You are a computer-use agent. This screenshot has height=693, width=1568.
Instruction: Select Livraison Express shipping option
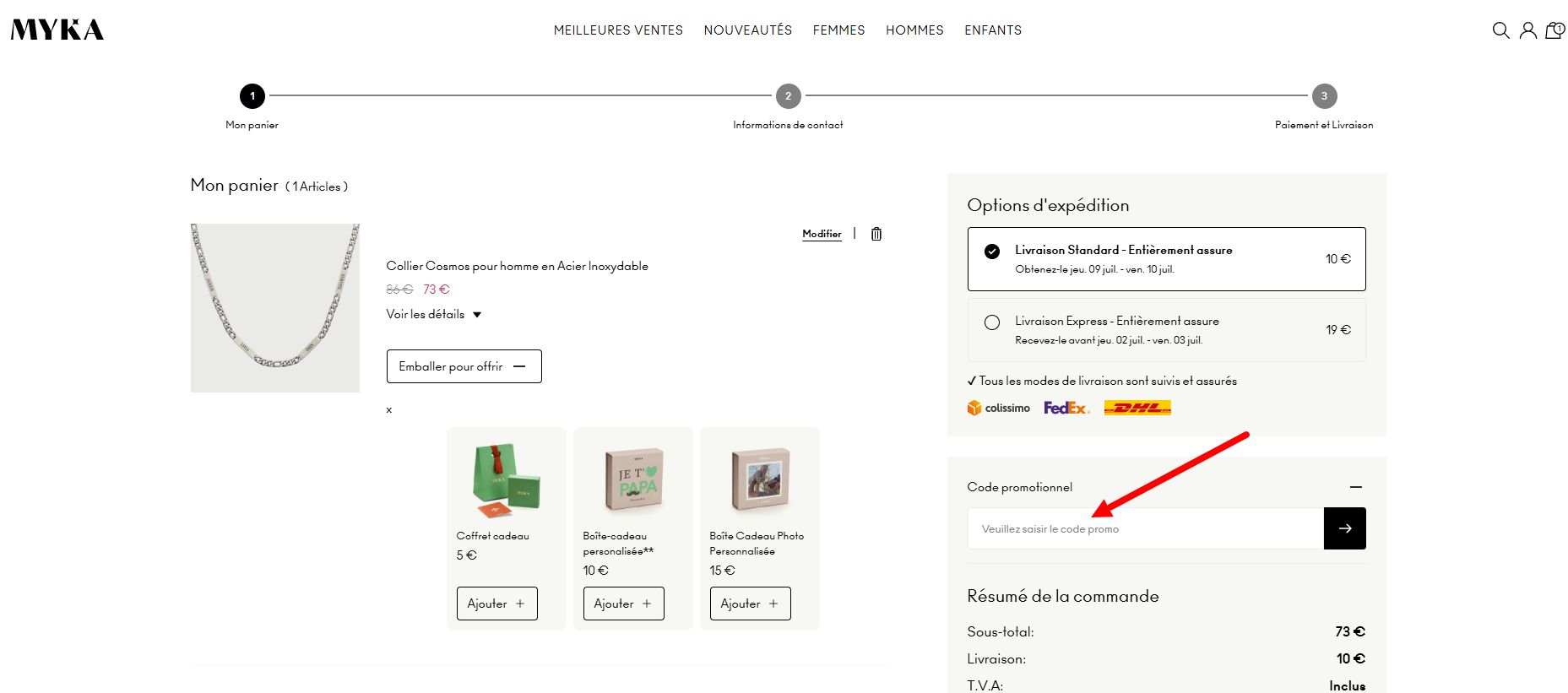(x=1166, y=330)
